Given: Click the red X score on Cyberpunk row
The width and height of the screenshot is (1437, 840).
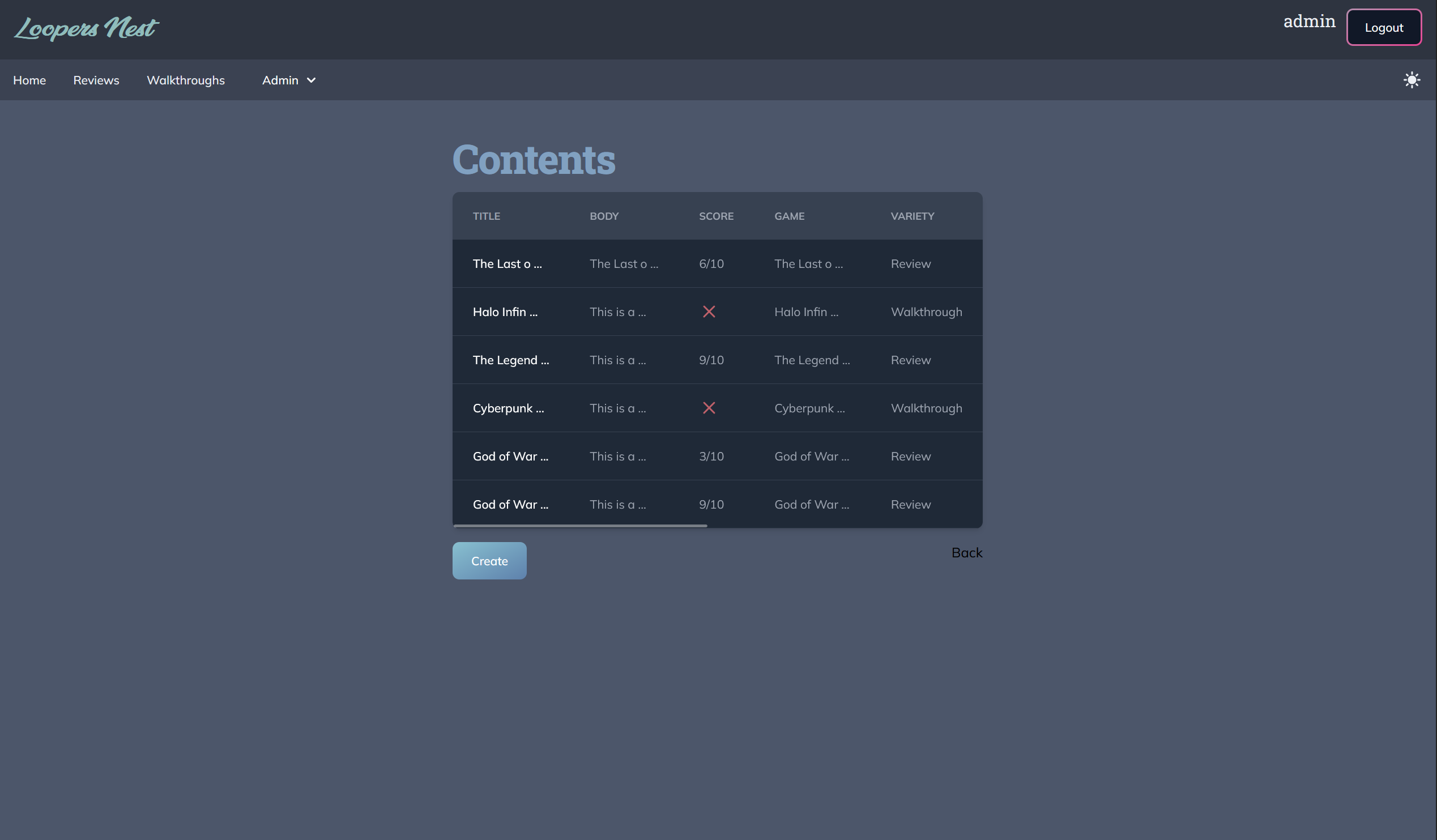Looking at the screenshot, I should point(709,408).
